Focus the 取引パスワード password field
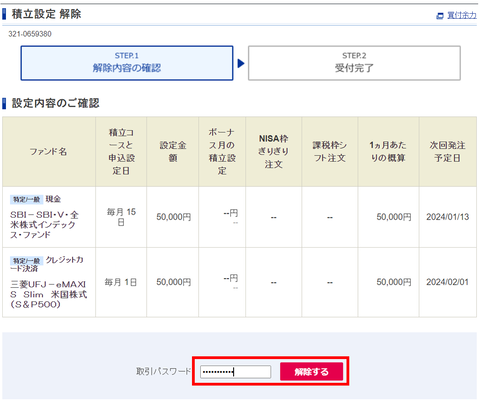 tap(235, 372)
